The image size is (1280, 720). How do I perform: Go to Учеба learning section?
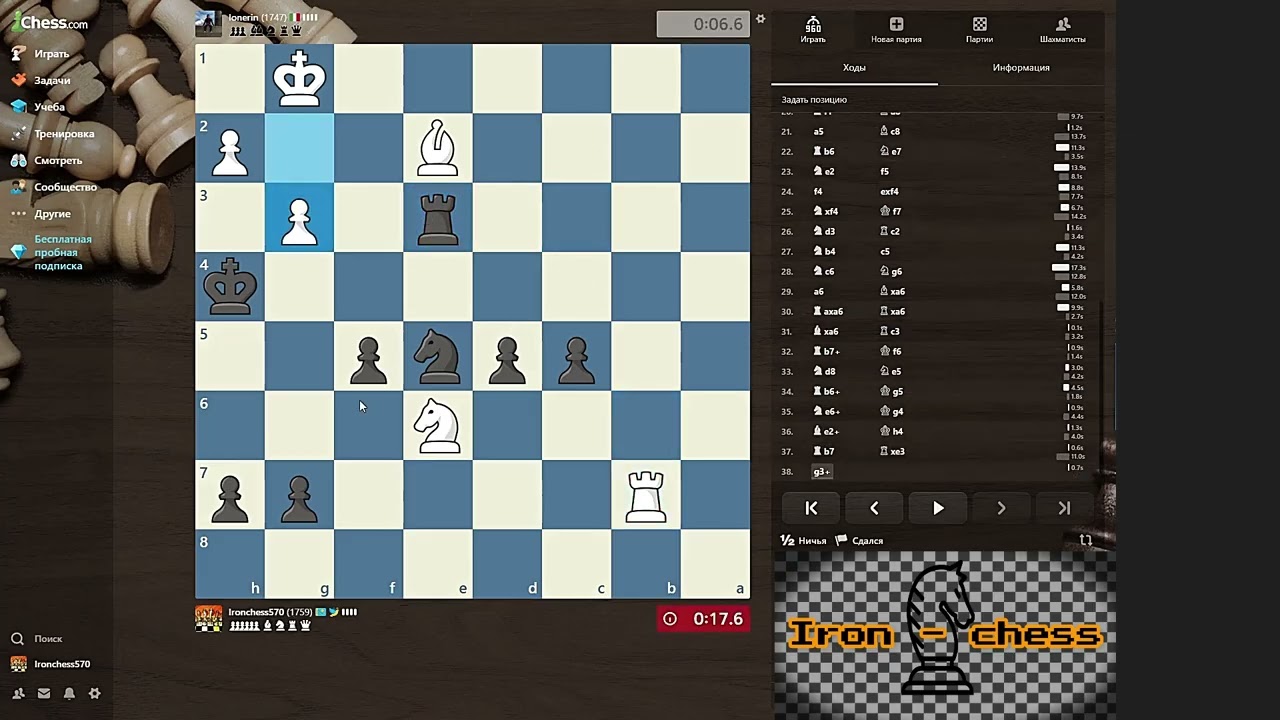click(x=39, y=107)
